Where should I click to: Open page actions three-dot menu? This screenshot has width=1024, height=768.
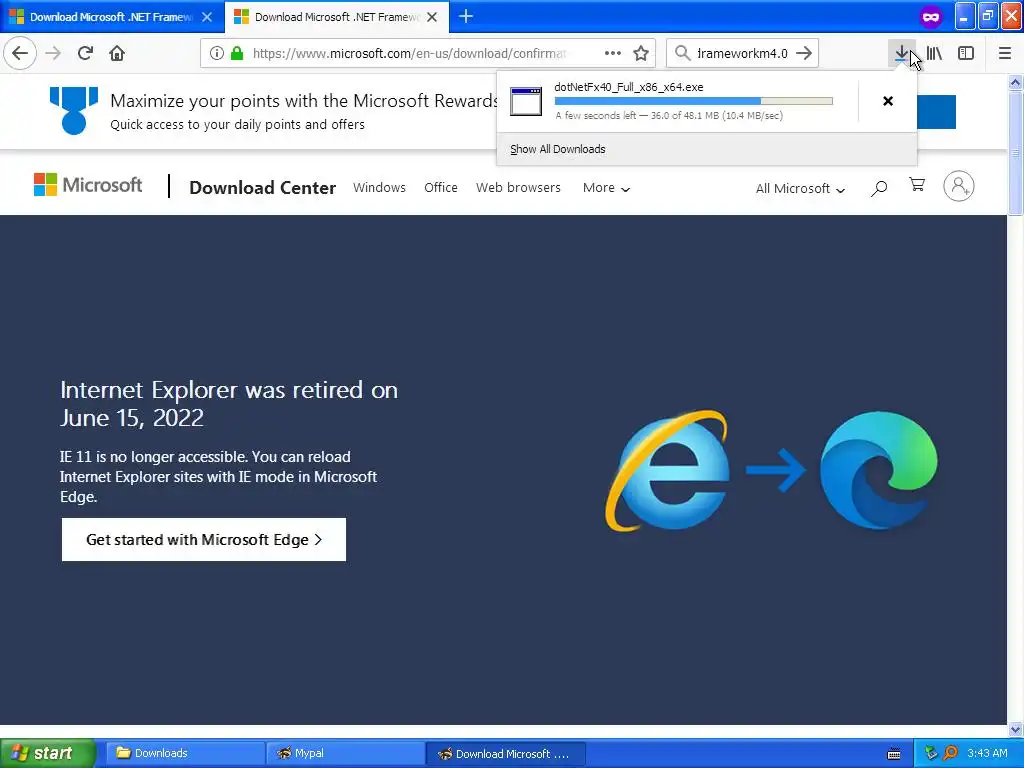click(613, 53)
